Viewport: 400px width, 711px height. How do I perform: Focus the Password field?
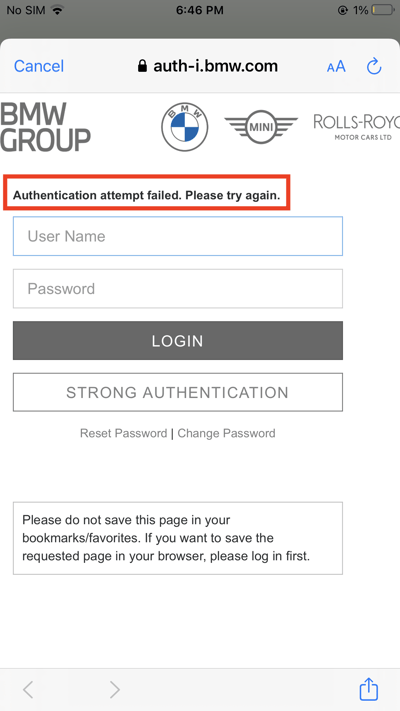tap(178, 289)
